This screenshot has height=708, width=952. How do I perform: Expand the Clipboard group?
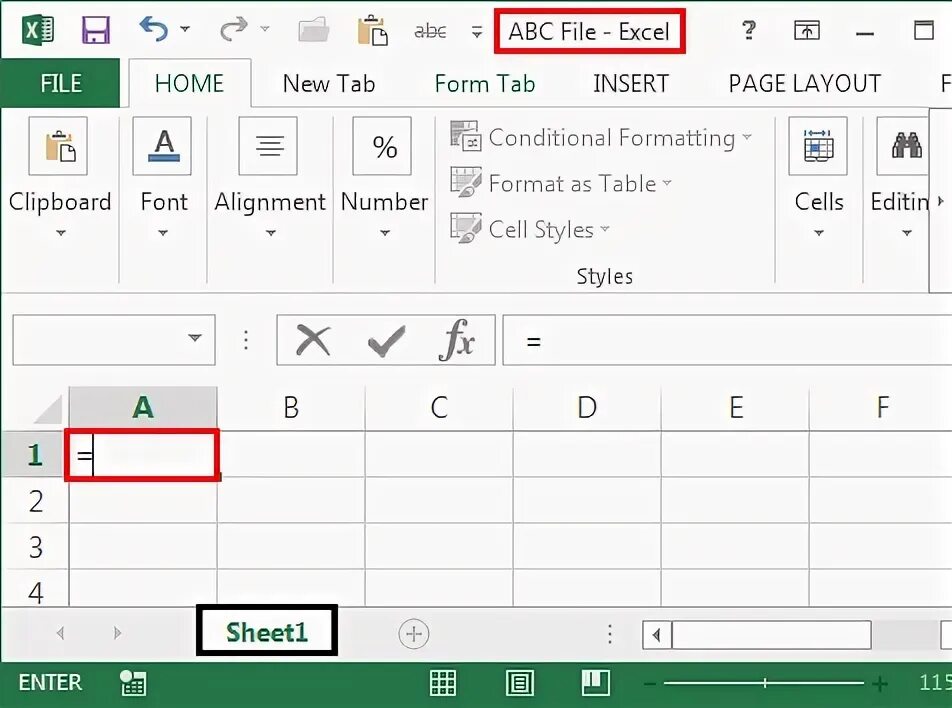(60, 177)
